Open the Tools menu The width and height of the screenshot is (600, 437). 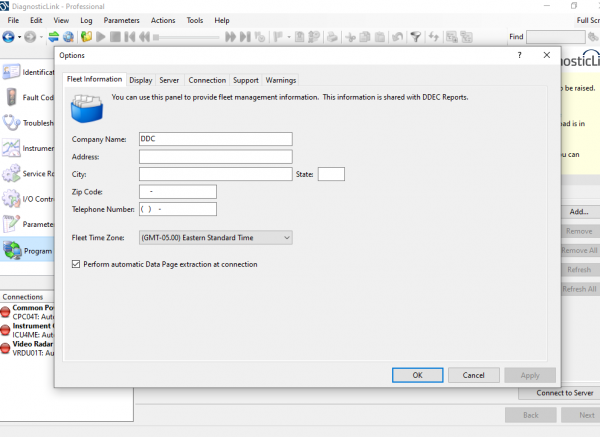pos(194,20)
